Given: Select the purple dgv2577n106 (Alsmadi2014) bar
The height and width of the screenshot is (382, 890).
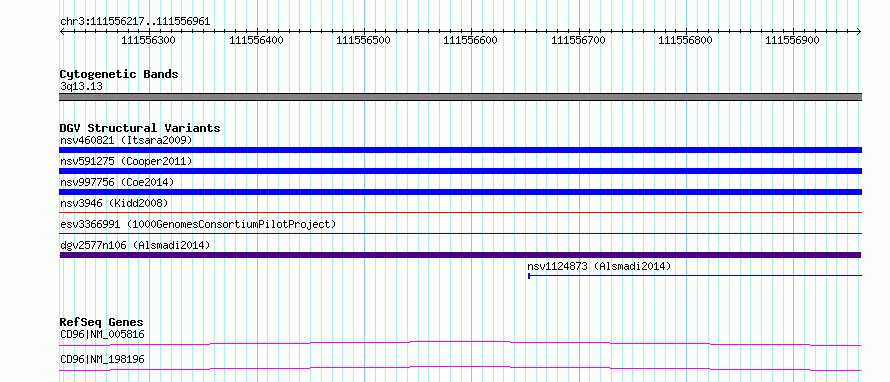Looking at the screenshot, I should tap(460, 255).
